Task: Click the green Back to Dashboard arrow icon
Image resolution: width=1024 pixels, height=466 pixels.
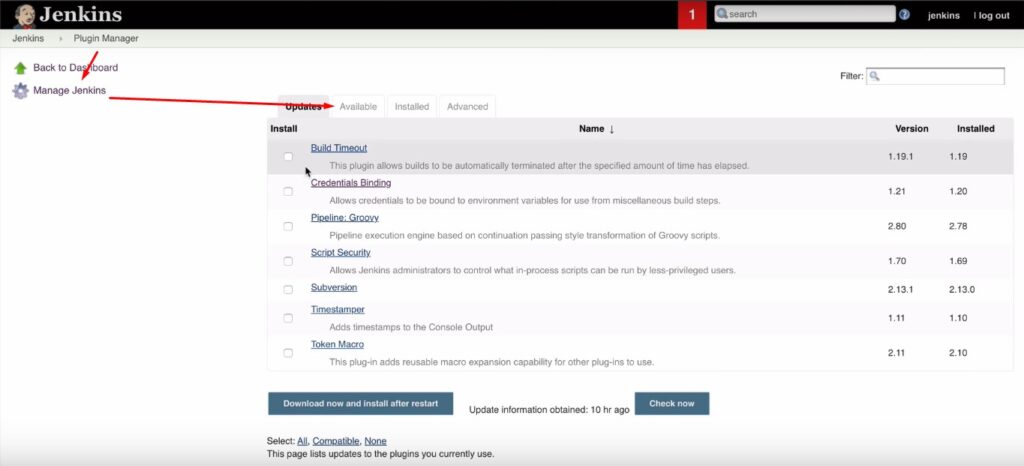Action: 20,68
